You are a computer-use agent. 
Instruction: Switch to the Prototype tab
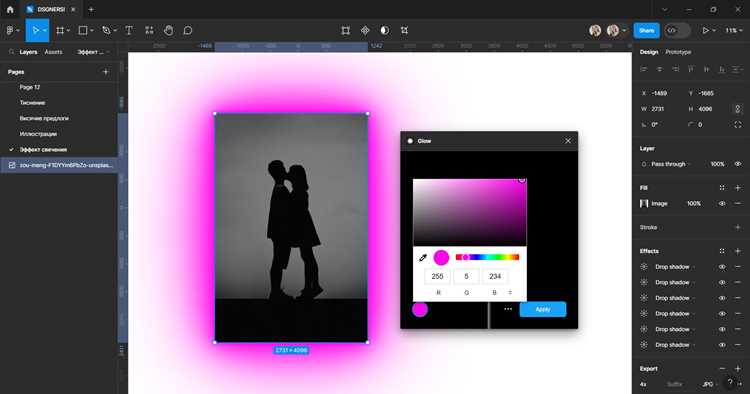coord(678,52)
